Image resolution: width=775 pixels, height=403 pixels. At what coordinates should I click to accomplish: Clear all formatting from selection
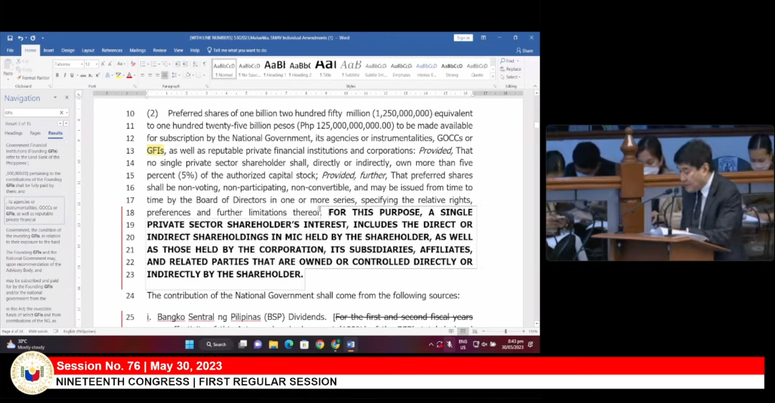(133, 64)
